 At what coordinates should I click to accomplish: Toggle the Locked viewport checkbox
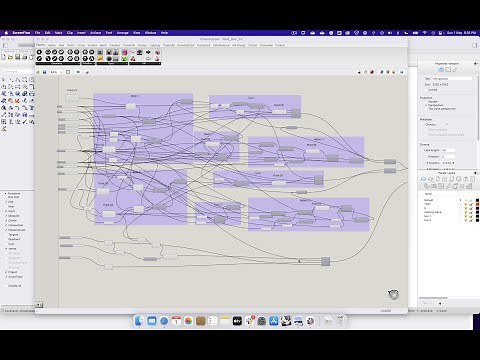point(431,90)
